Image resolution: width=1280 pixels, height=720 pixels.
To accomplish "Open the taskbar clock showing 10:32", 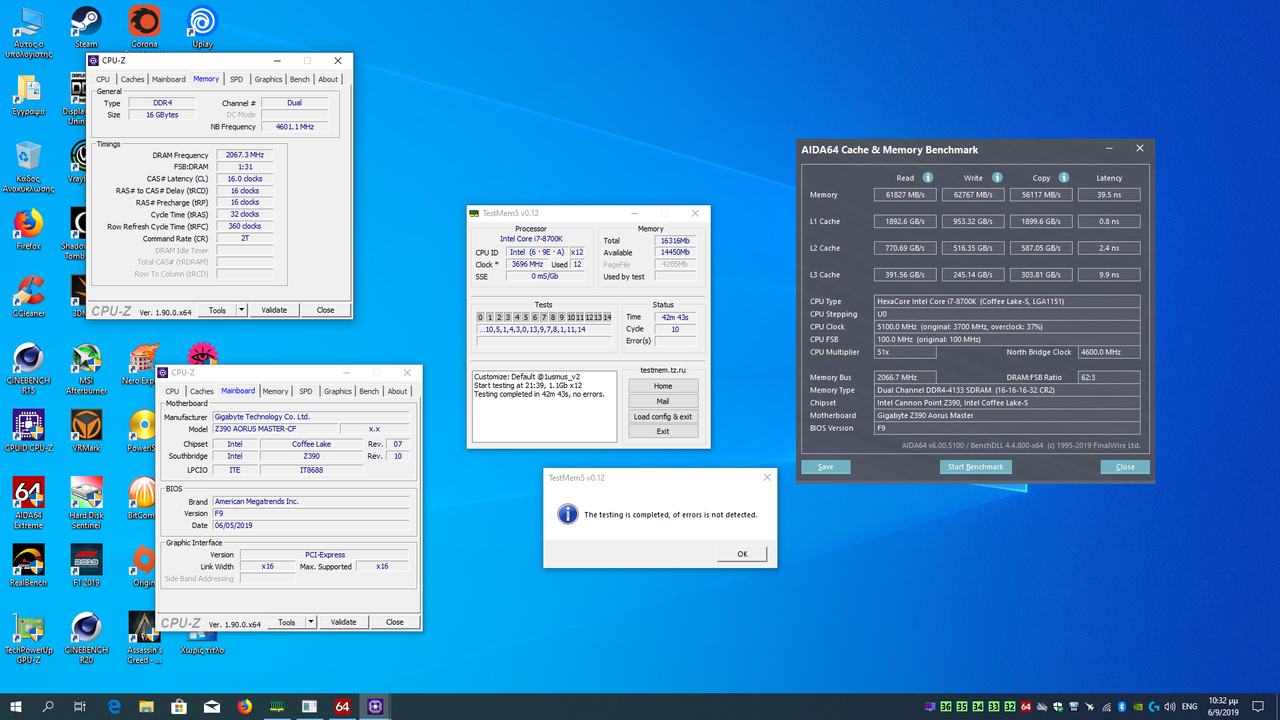I will click(1223, 706).
